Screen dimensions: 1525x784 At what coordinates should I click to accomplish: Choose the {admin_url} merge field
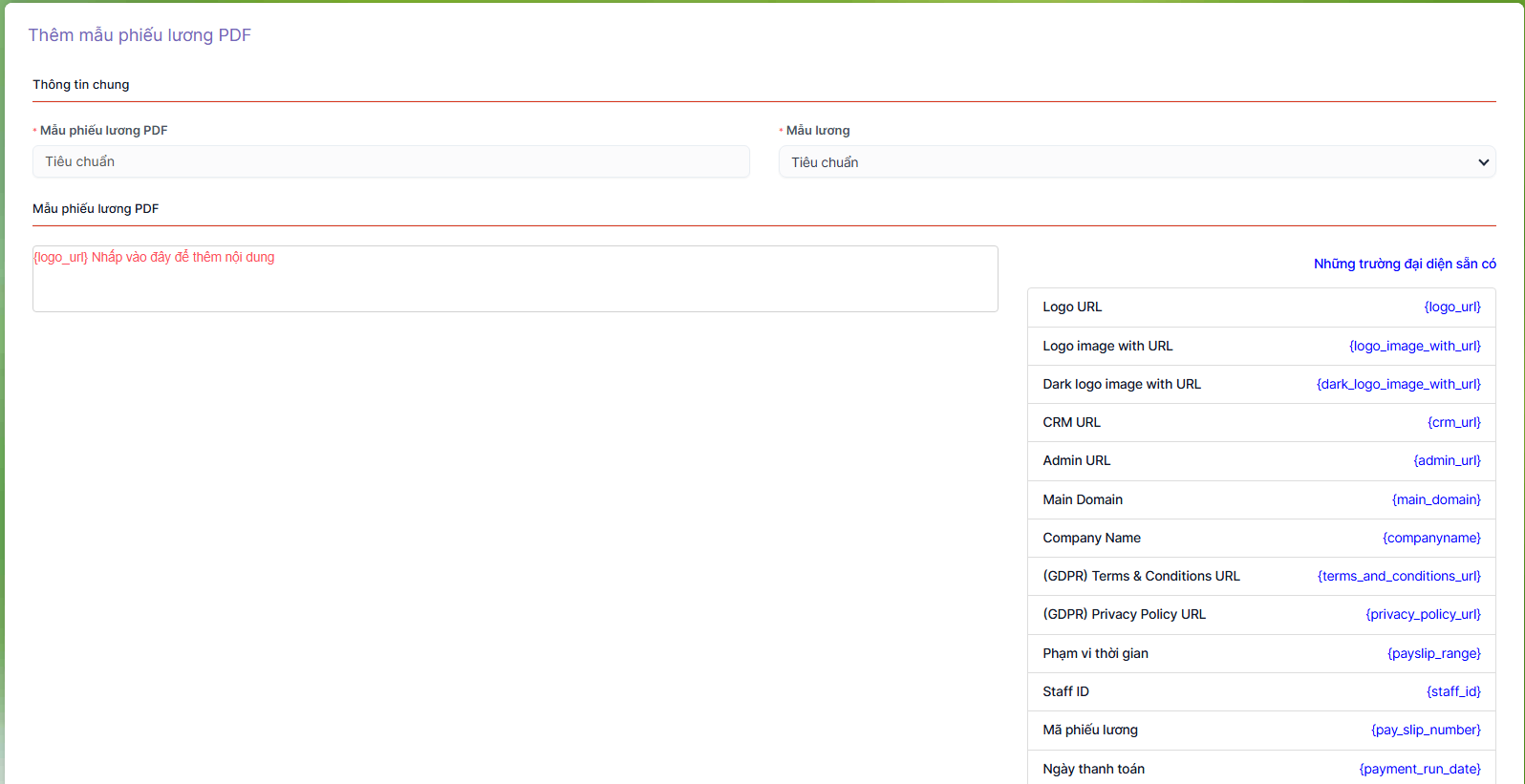[1447, 460]
